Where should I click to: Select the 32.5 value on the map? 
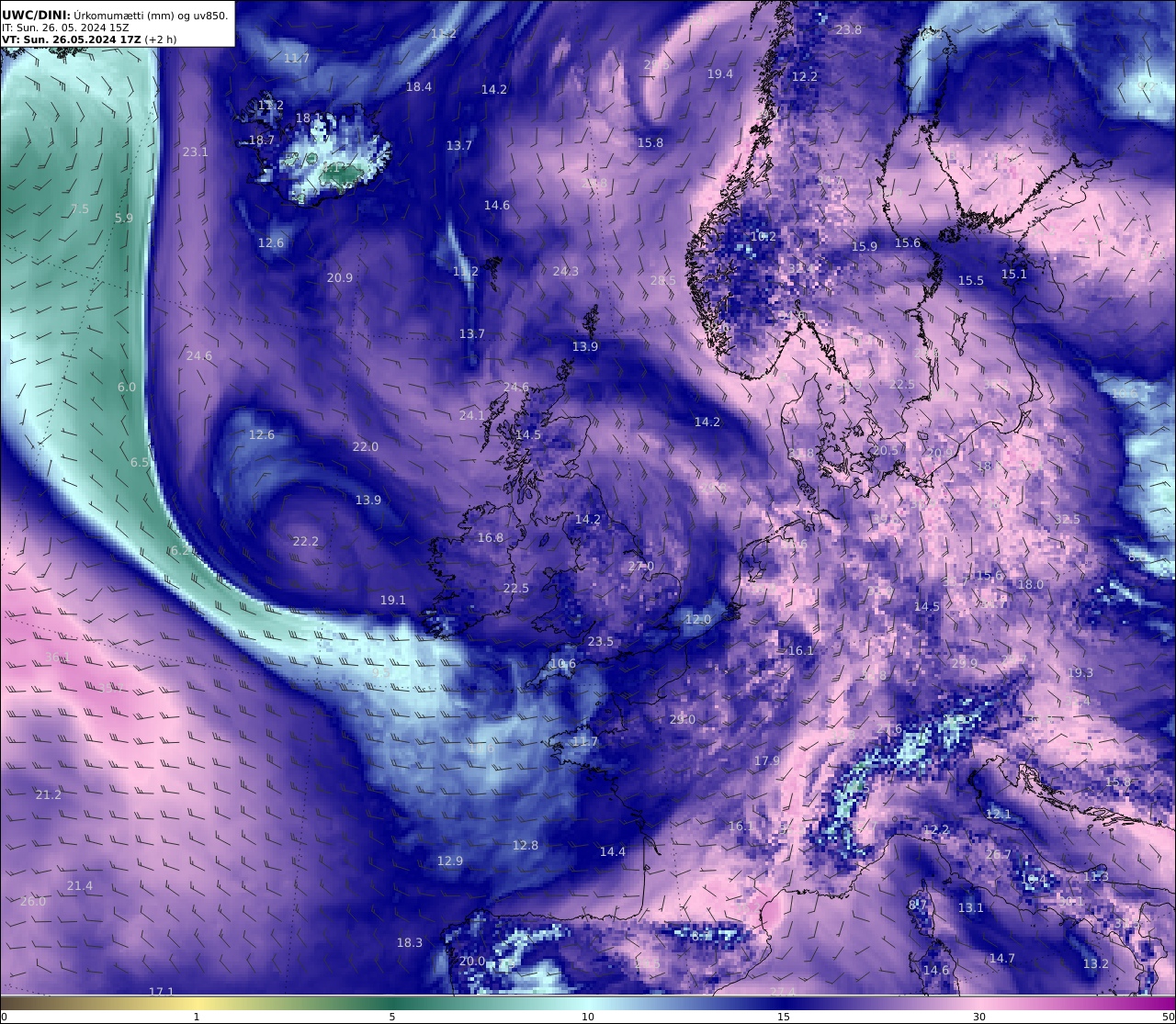[x=1068, y=520]
